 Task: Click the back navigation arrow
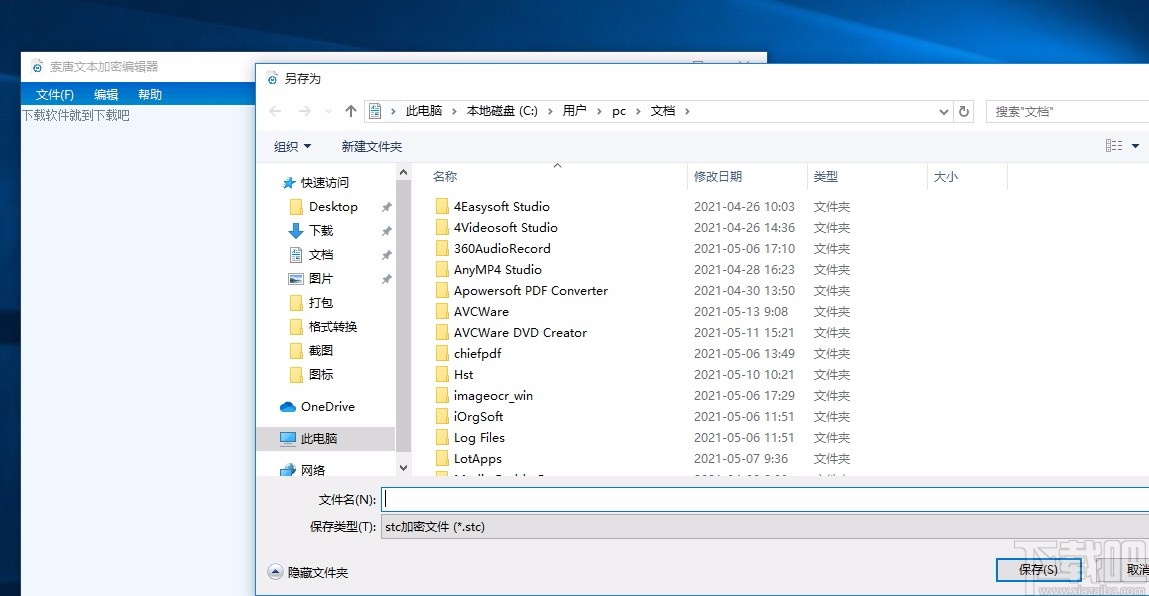point(275,111)
